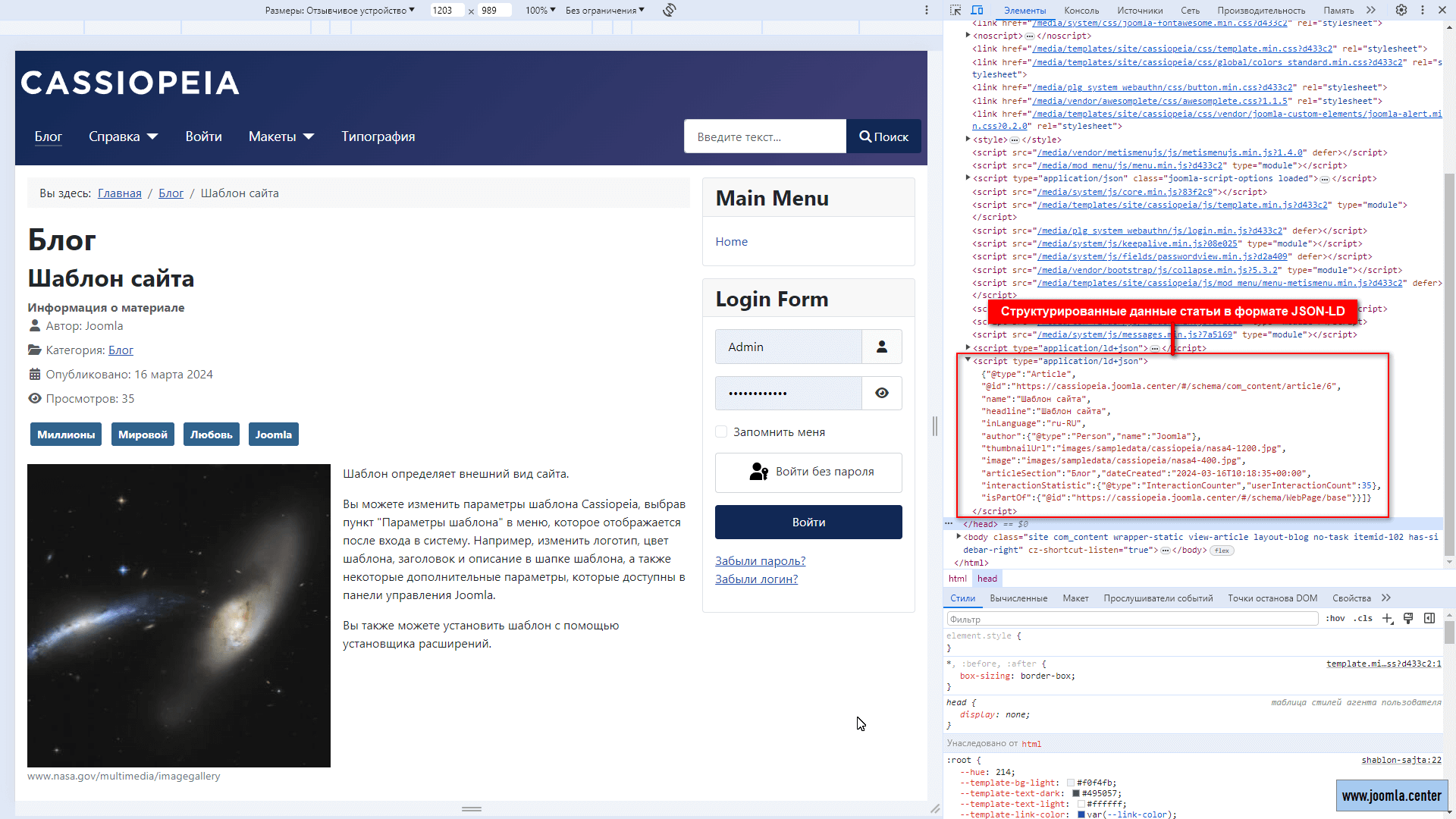Image resolution: width=1456 pixels, height=819 pixels.
Task: Click the rendering emulation paintbrush icon
Action: [1408, 619]
